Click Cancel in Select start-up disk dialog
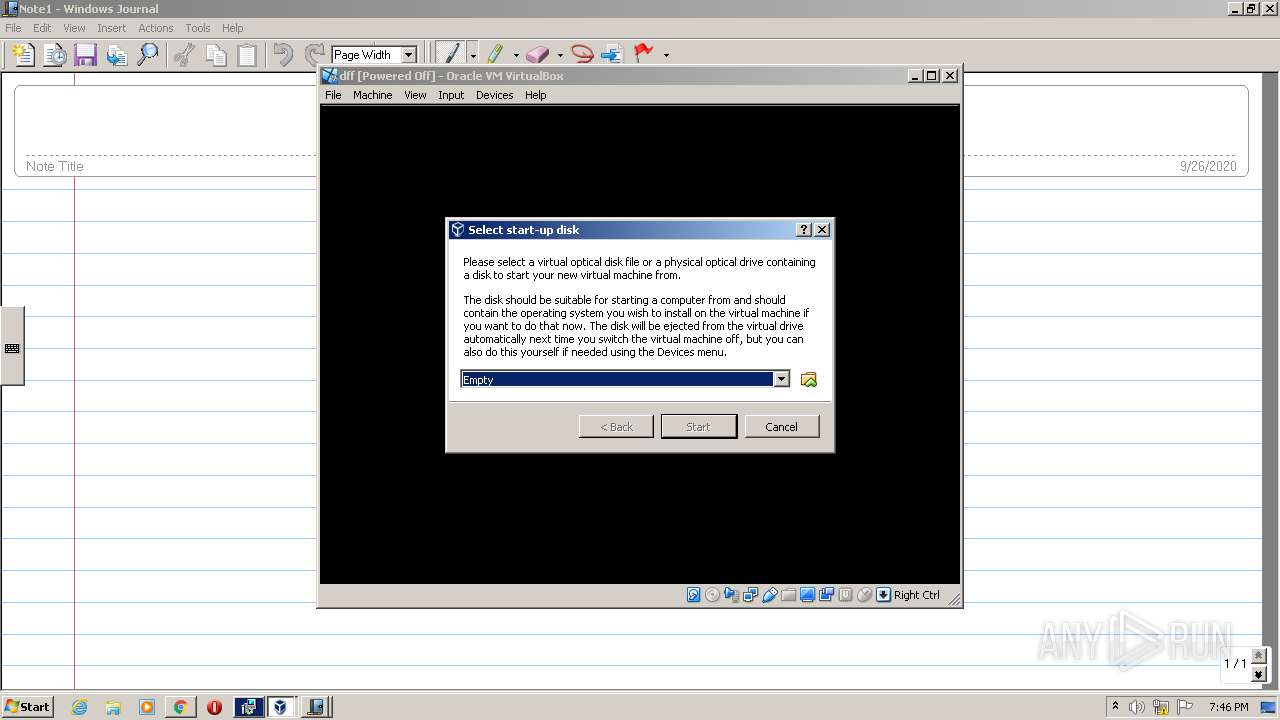 click(x=781, y=426)
